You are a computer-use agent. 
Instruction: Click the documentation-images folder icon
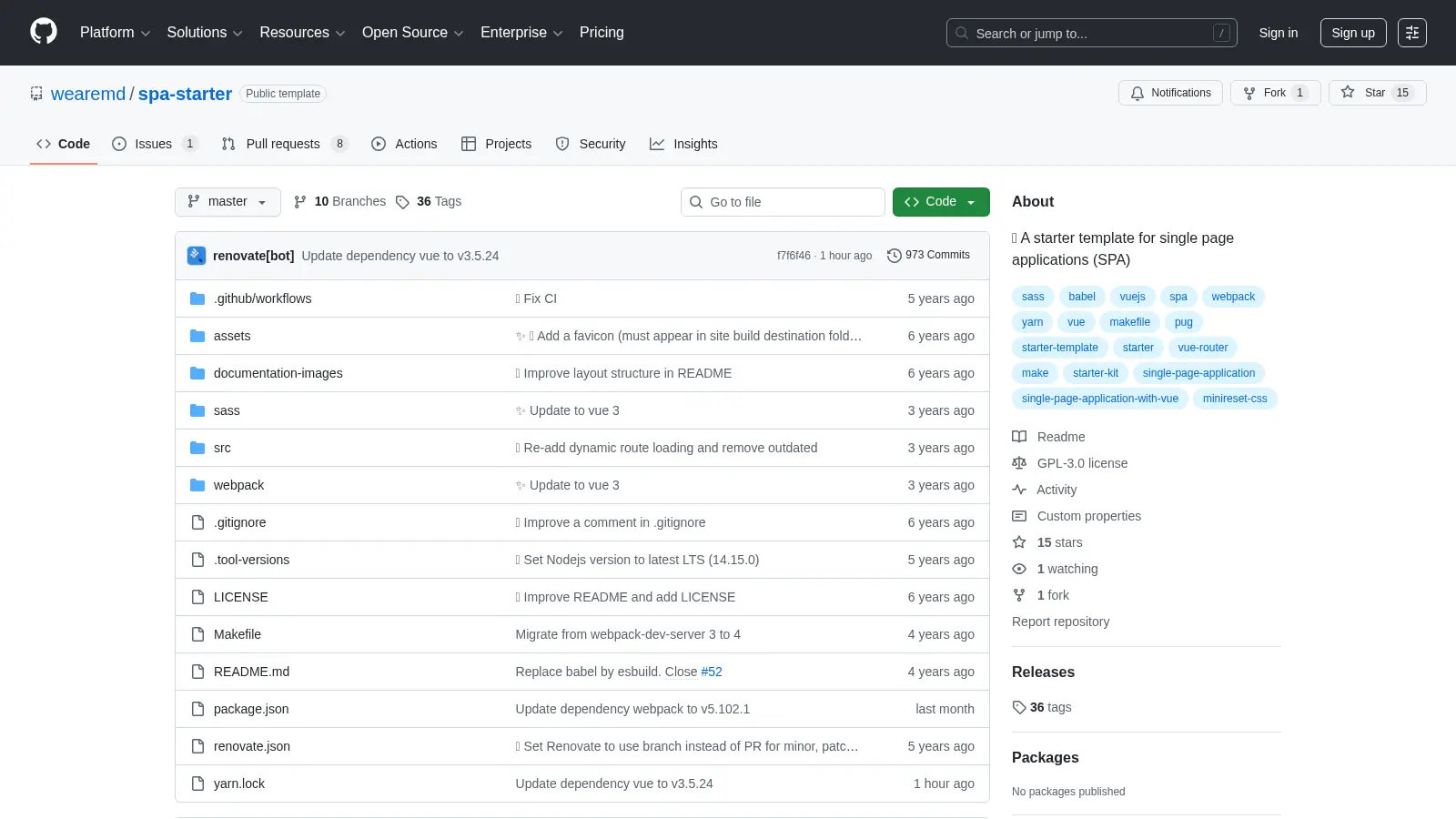click(197, 373)
